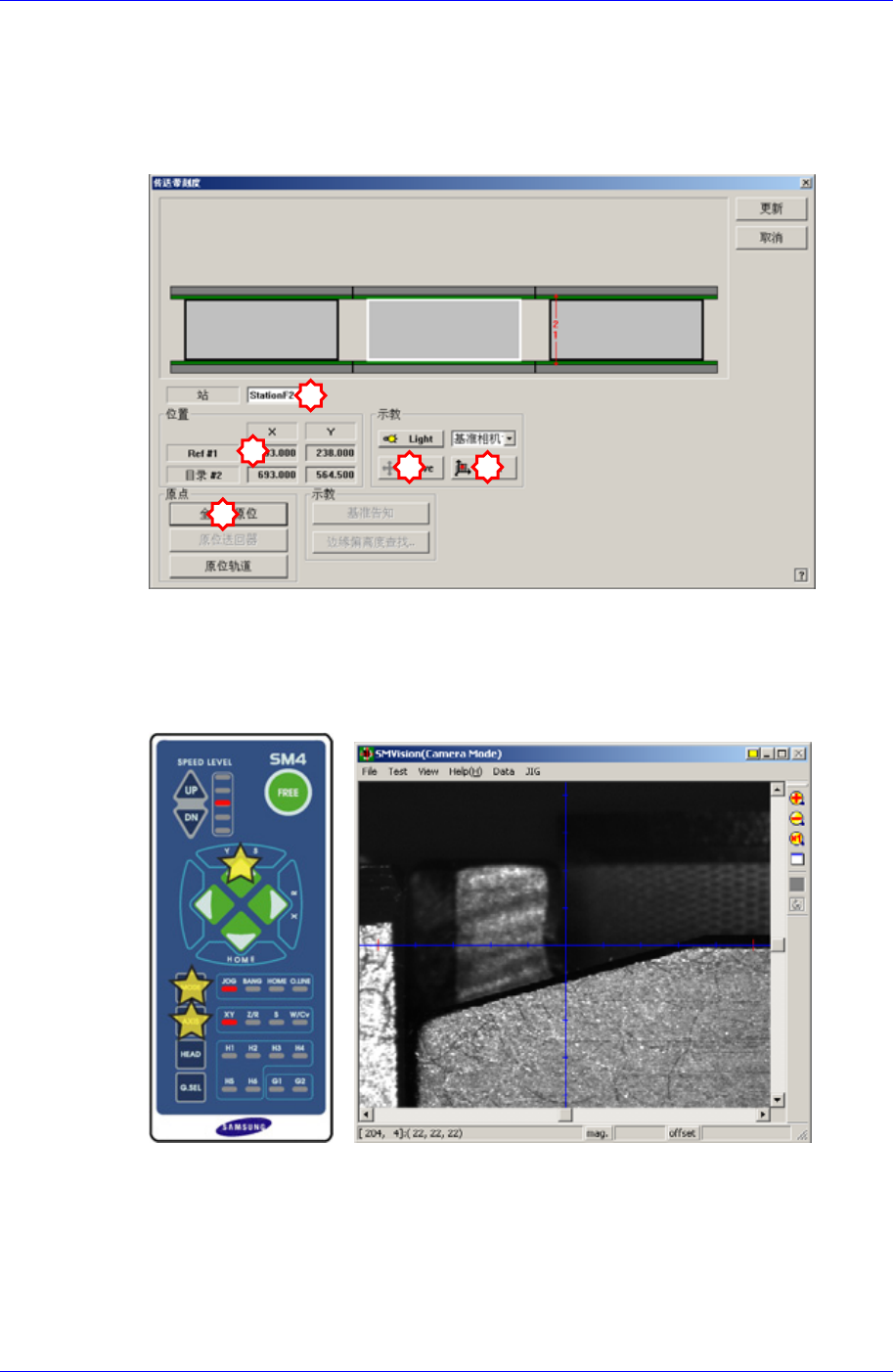Screen dimensions: 893x1372
Task: Click scroll right arrow in SMVision image
Action: [763, 1115]
